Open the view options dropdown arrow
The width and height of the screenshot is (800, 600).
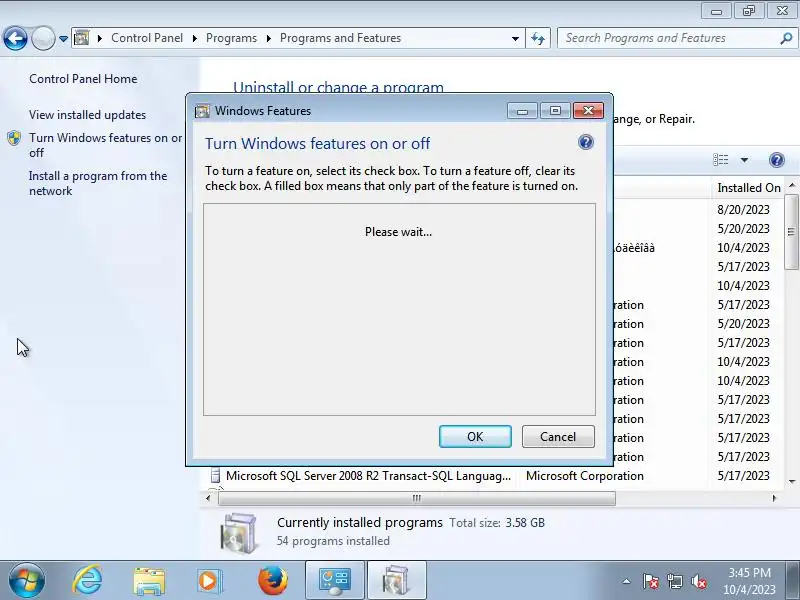(x=744, y=160)
